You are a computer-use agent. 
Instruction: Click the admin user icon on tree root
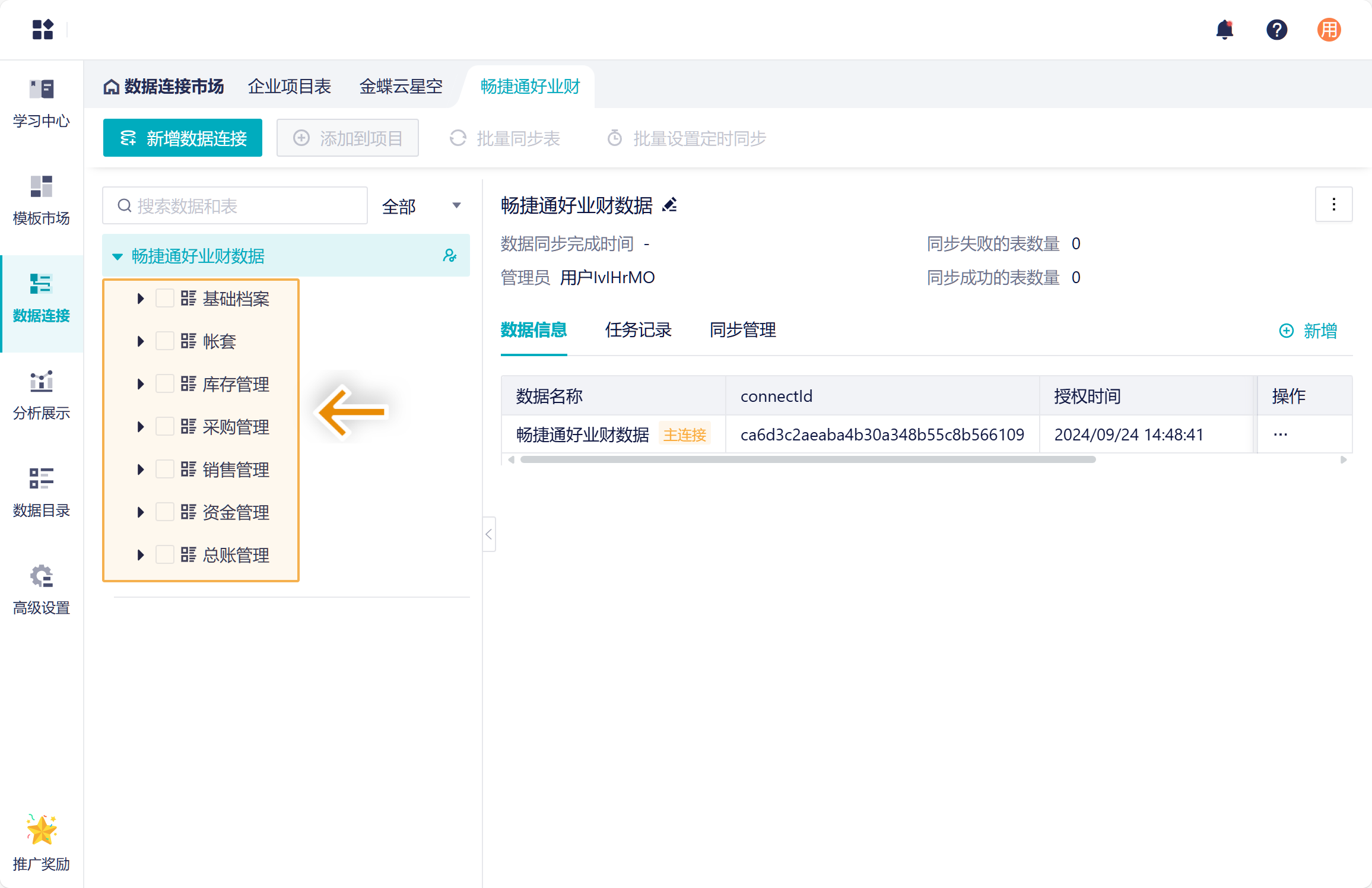coord(450,256)
